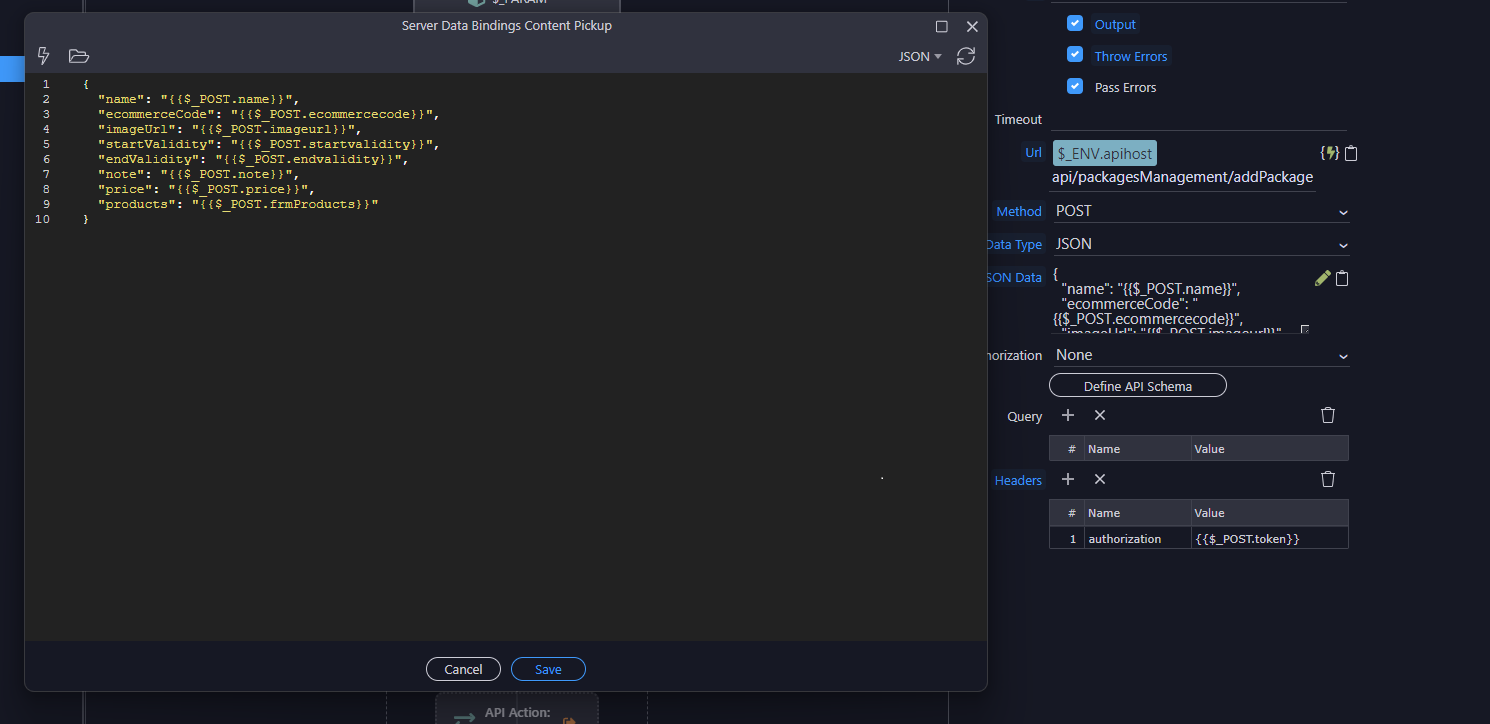Open the data bindings picker lightning icon

(x=43, y=56)
